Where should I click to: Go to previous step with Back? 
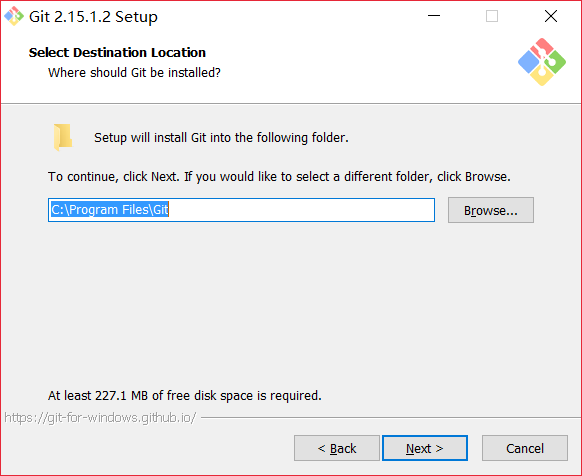(337, 448)
